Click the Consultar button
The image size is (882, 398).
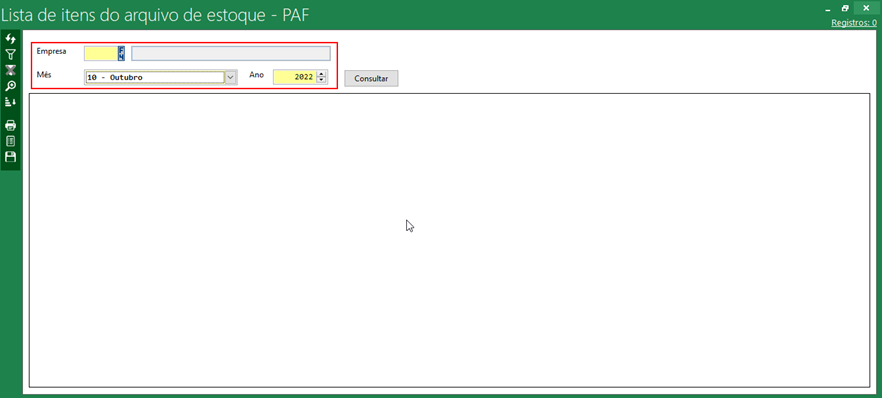tap(371, 79)
